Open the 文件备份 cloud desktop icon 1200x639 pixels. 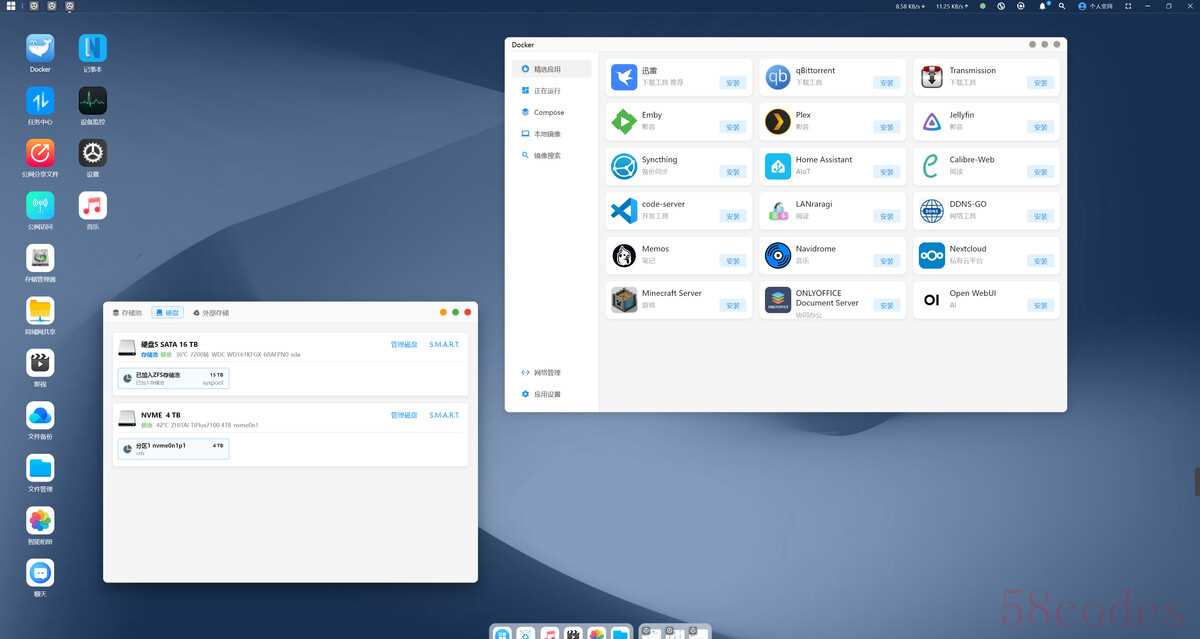tap(40, 415)
